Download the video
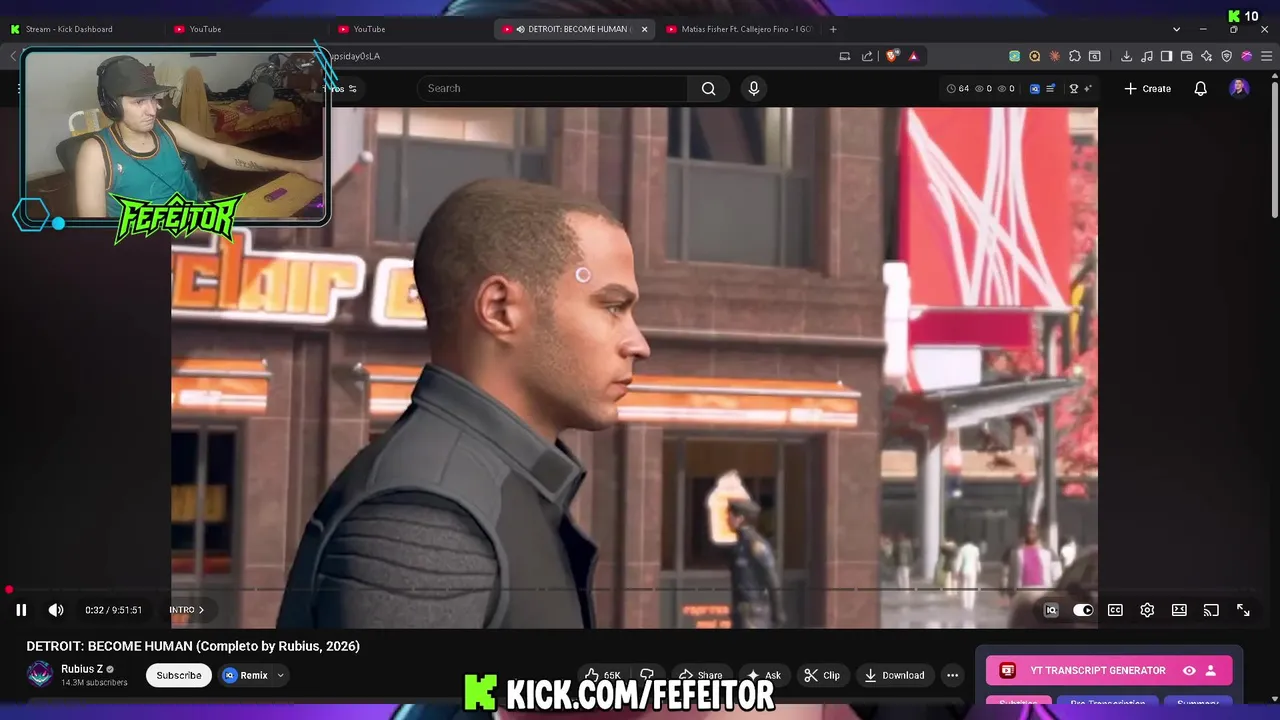This screenshot has height=720, width=1280. 894,675
